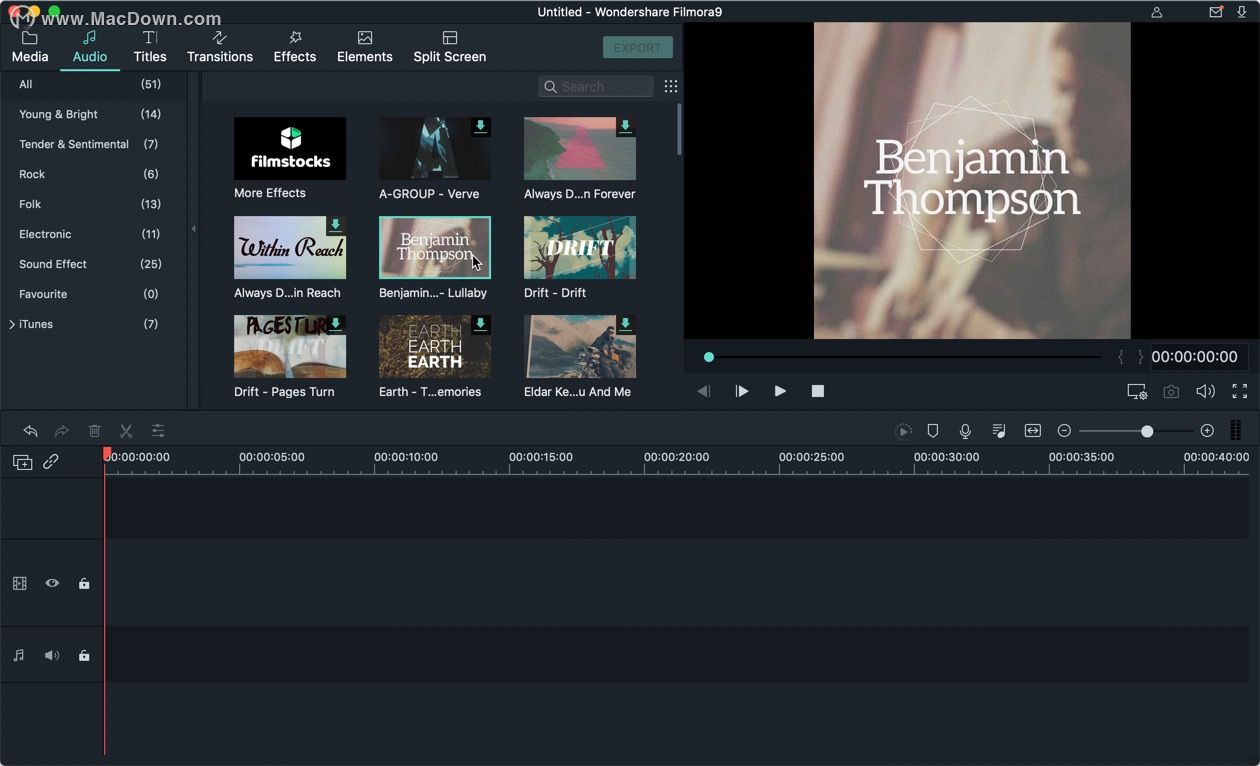Click the add track icon
The image size is (1260, 766).
pyautogui.click(x=22, y=462)
